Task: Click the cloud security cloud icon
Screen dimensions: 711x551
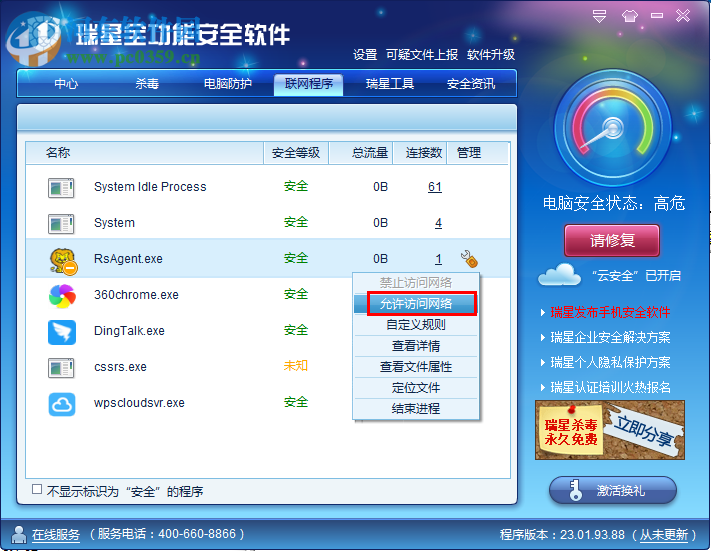Action: coord(559,275)
